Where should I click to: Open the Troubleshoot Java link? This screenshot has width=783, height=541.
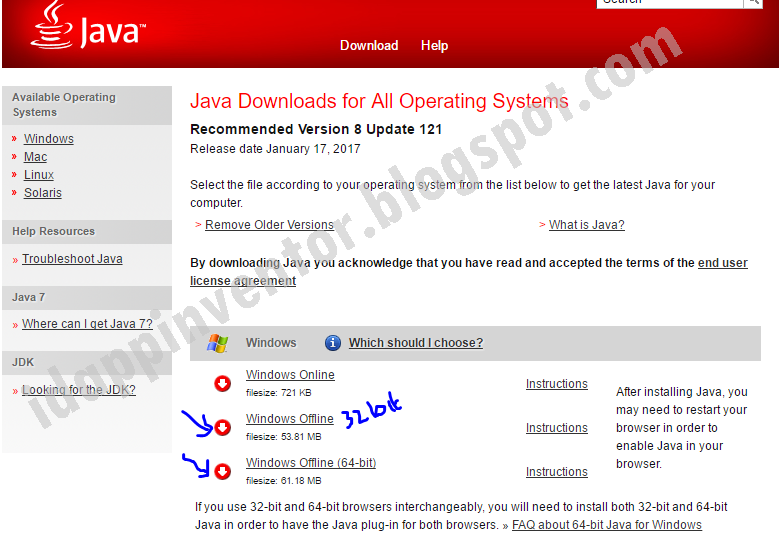point(72,259)
